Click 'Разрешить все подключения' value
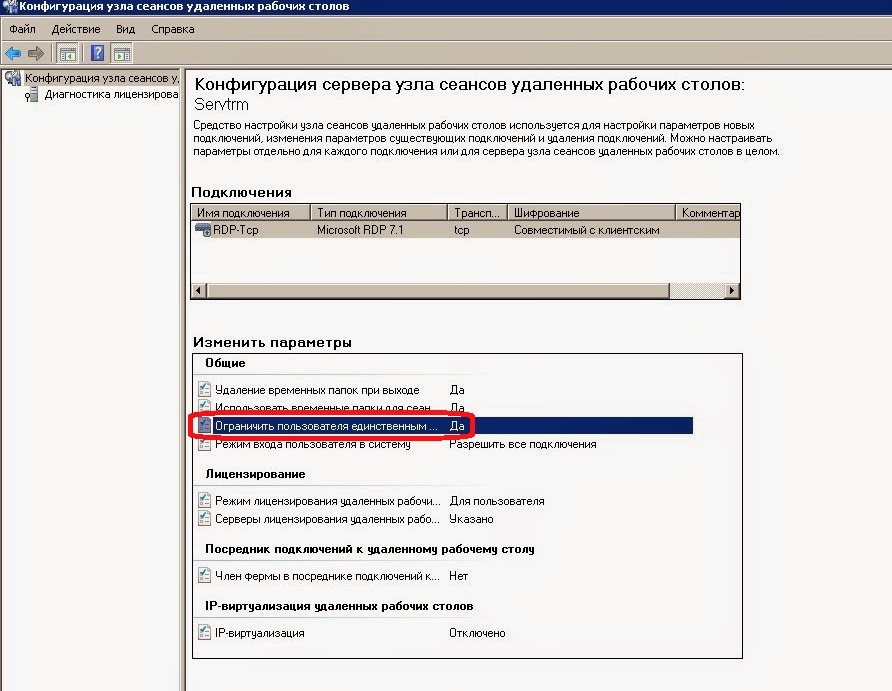The image size is (892, 691). point(523,444)
